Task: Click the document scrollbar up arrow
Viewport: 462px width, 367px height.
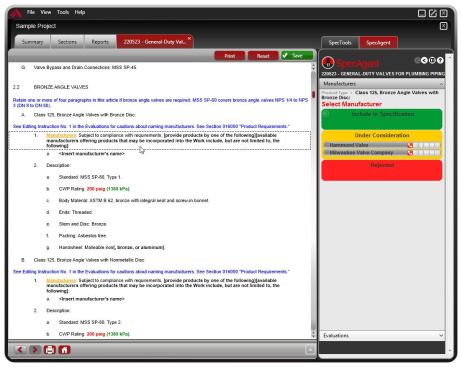Action: pos(313,66)
